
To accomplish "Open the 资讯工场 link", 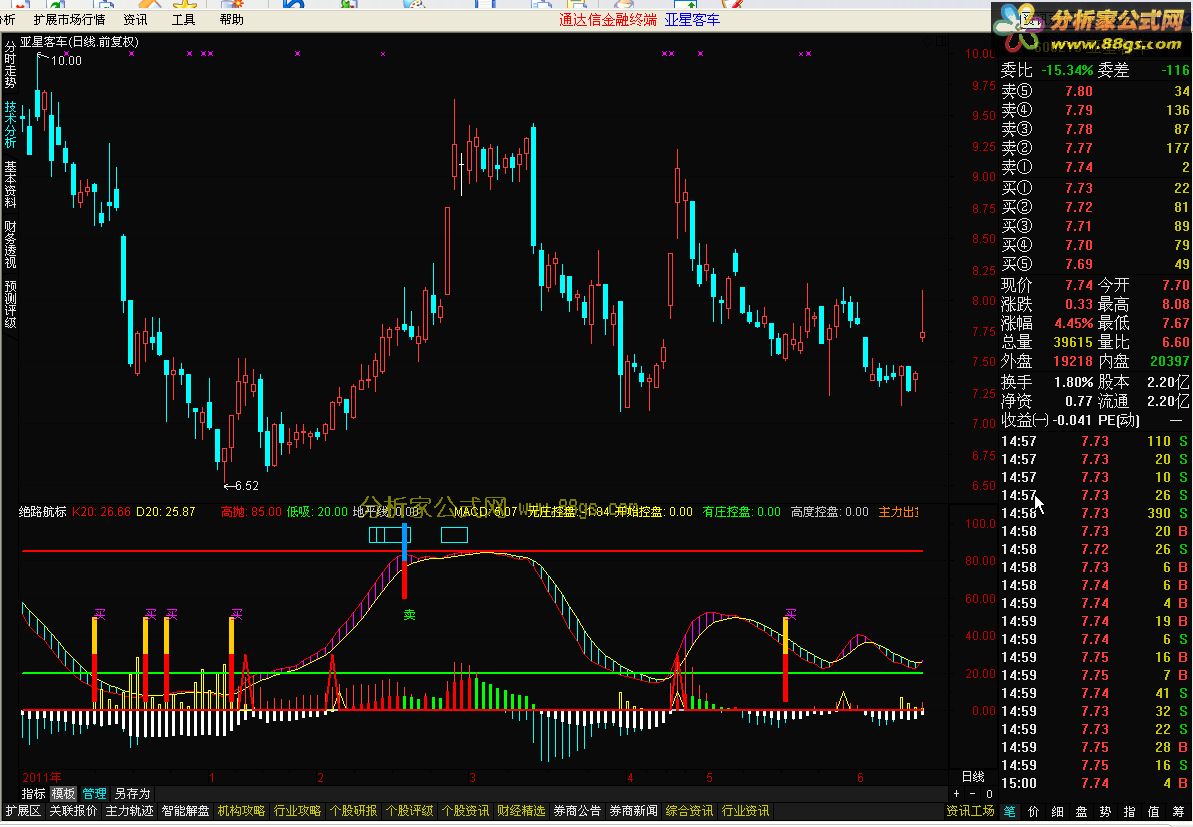I will [970, 811].
